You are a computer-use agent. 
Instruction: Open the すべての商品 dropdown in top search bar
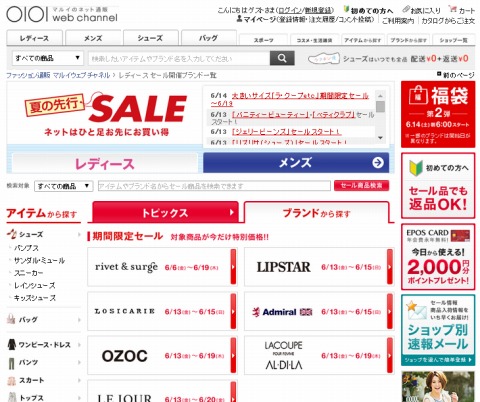click(47, 58)
